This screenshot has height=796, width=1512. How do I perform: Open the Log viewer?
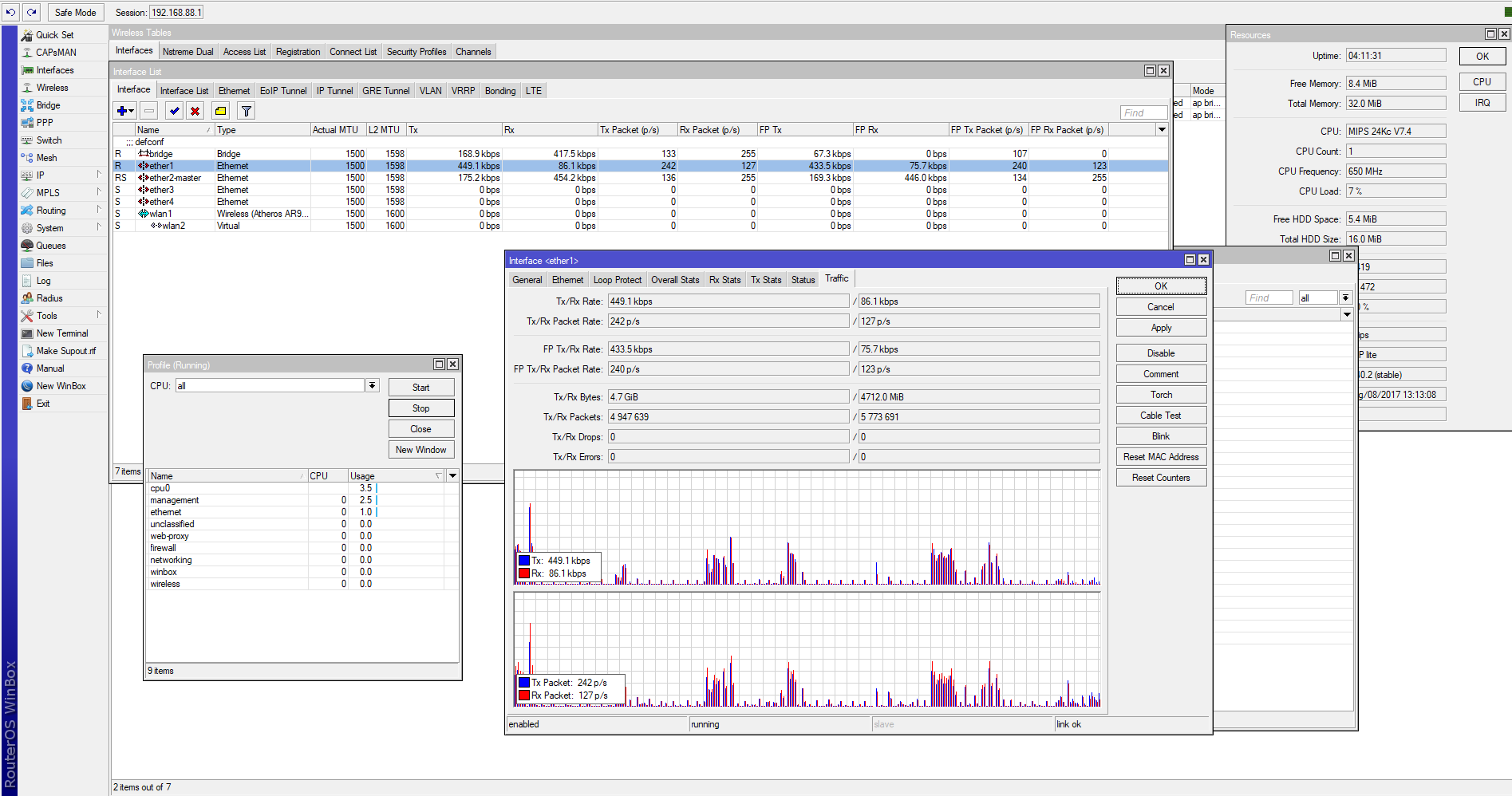(43, 281)
